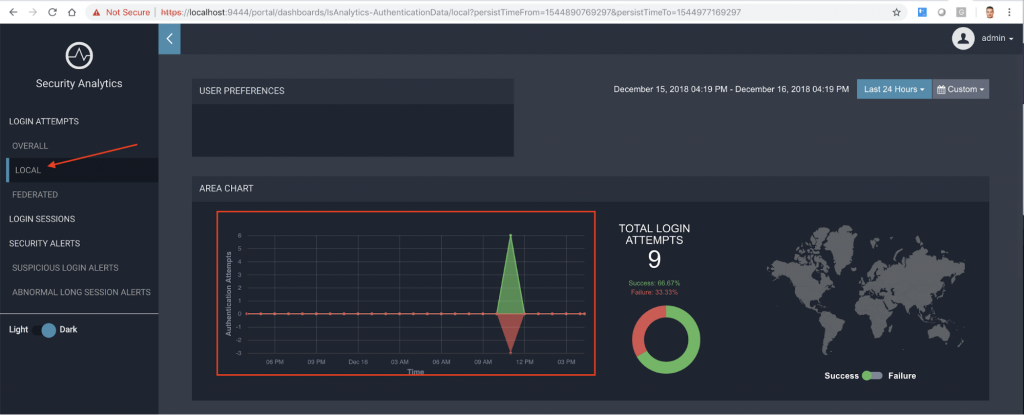This screenshot has height=415, width=1024.
Task: Open Abnormal Long Session Alerts page
Action: (x=81, y=292)
